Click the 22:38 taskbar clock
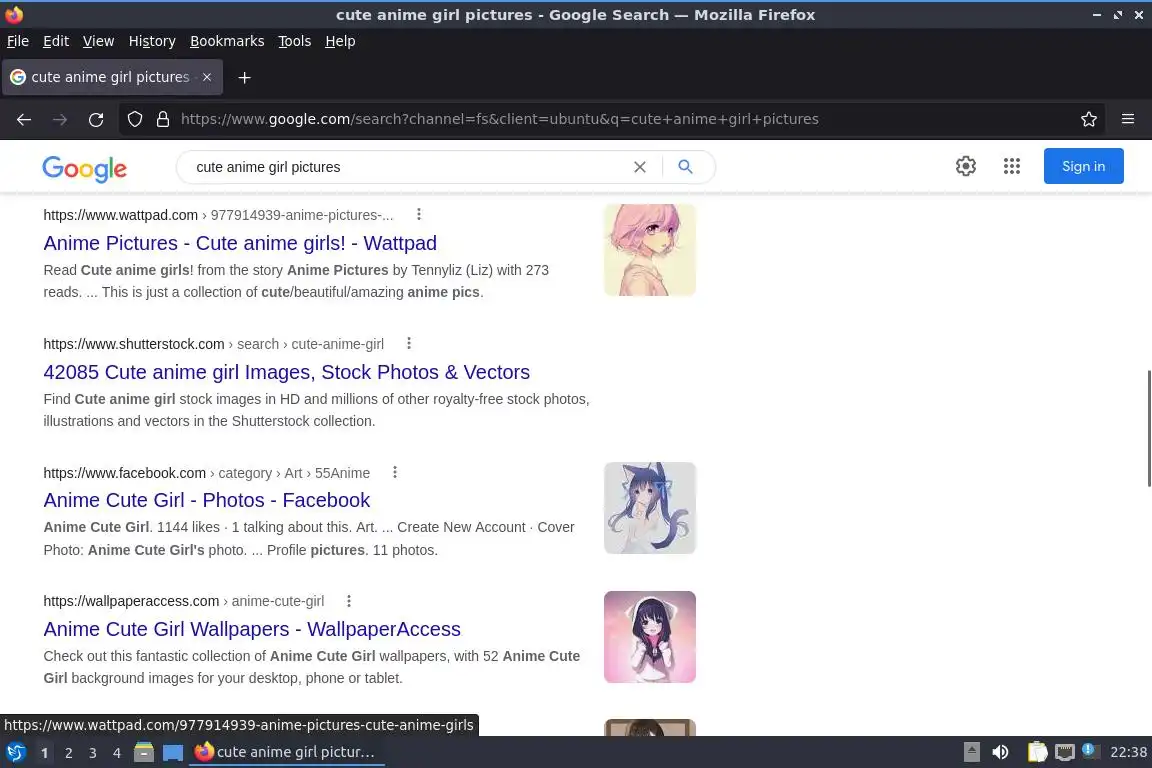 point(1128,752)
